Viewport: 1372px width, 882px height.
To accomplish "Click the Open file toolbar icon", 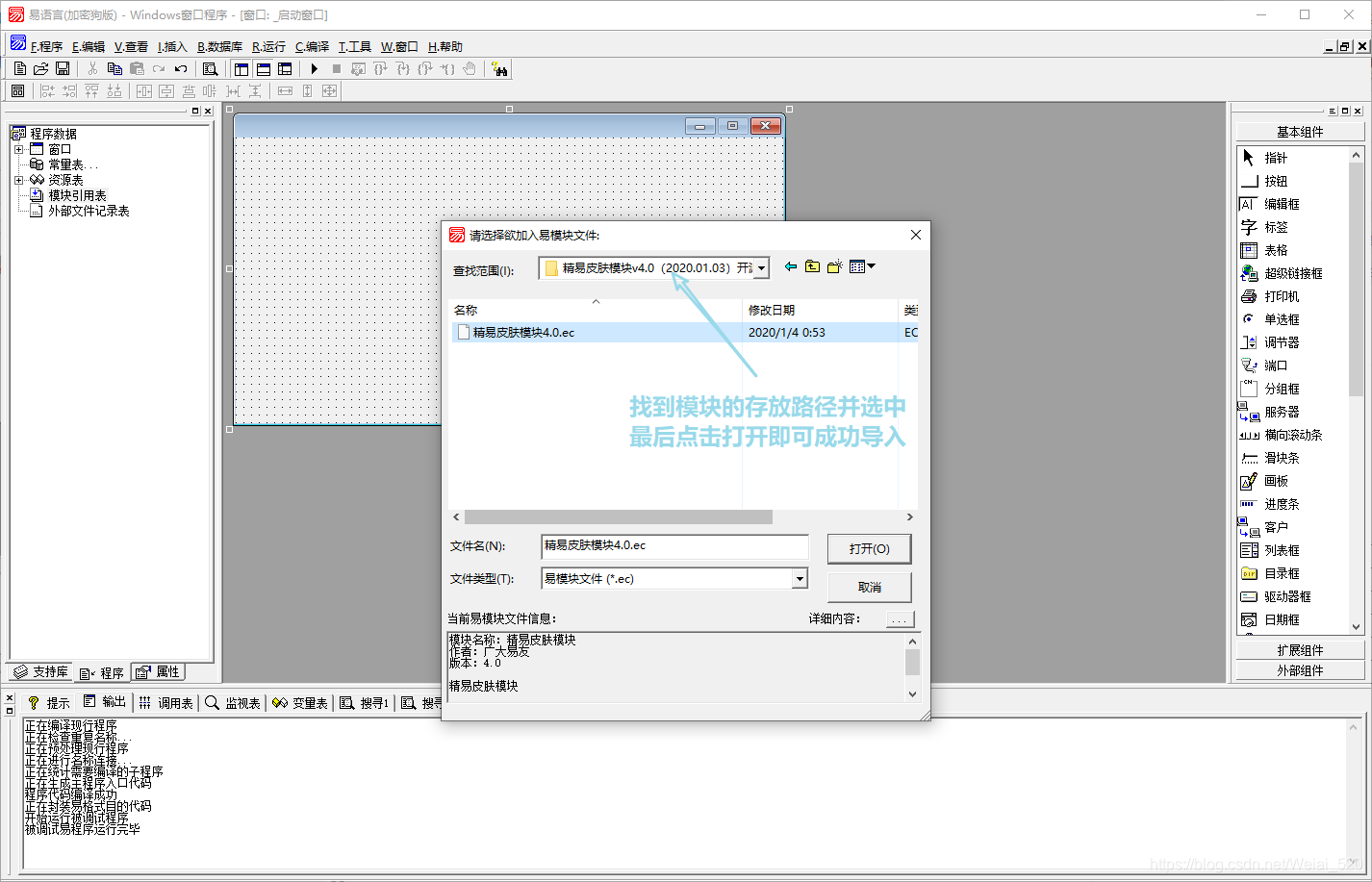I will 41,68.
